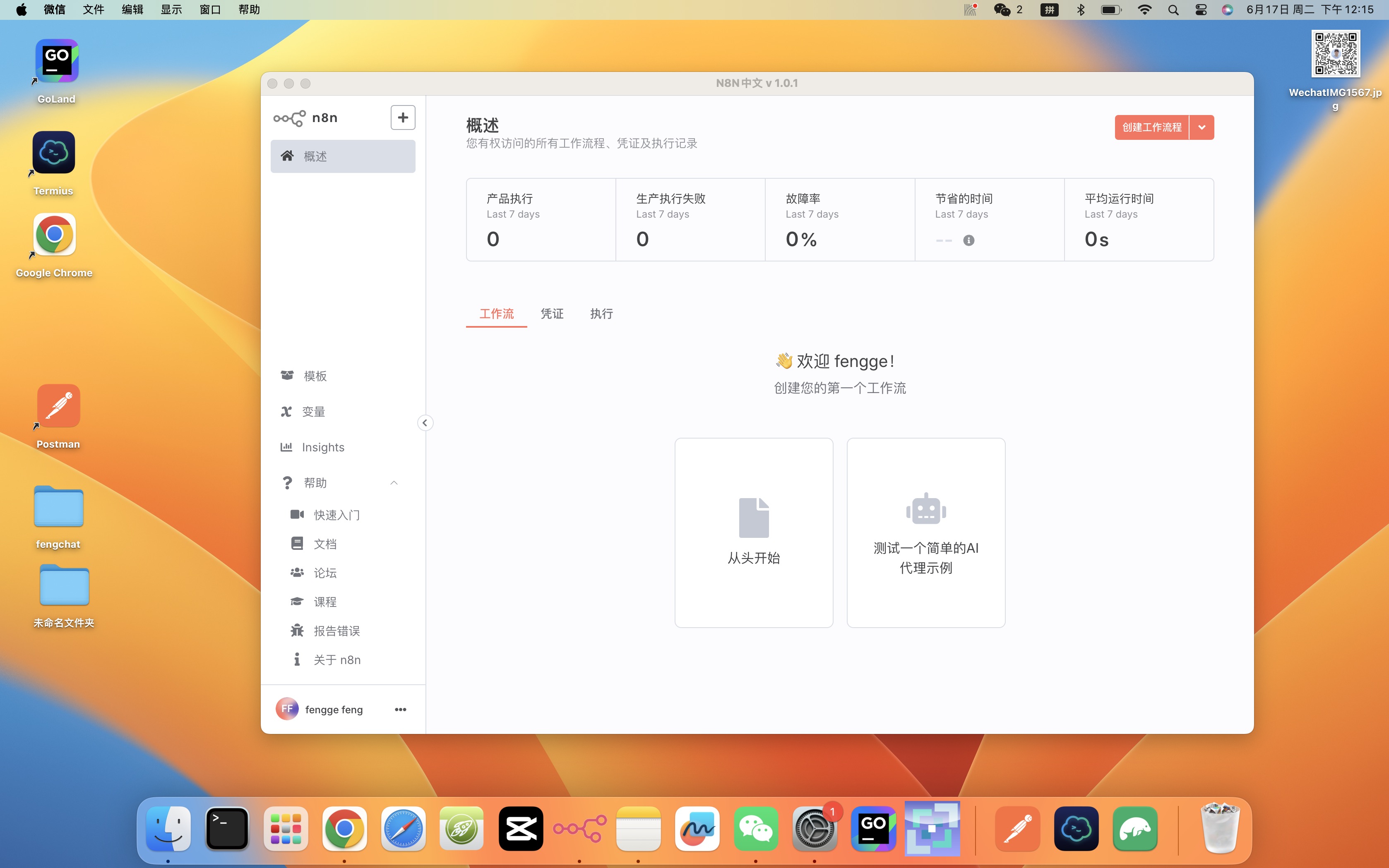Click the info icon under 节省的时间
Image resolution: width=1389 pixels, height=868 pixels.
(x=968, y=240)
